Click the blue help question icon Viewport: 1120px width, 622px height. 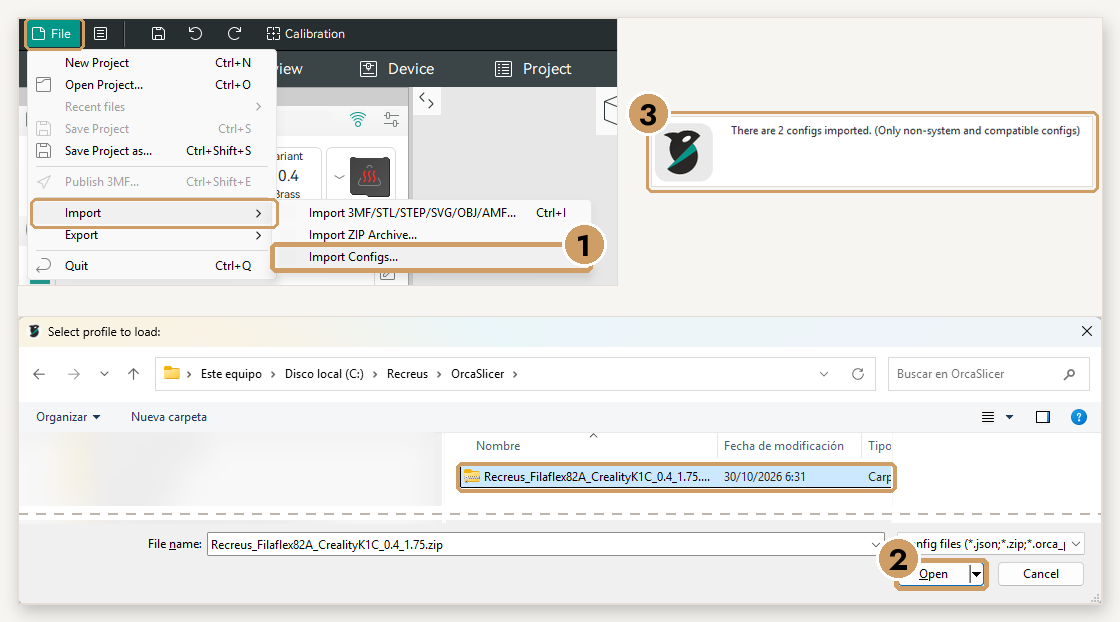[x=1079, y=417]
